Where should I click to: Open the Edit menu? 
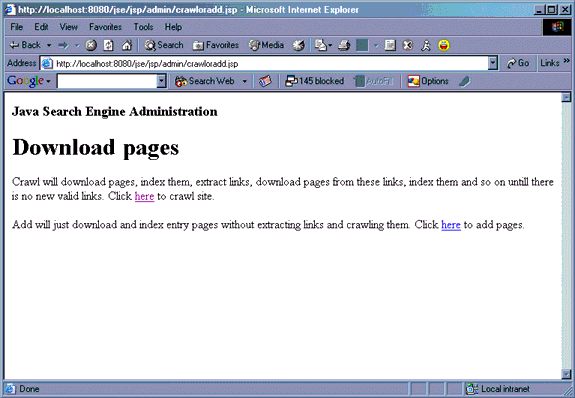[x=41, y=27]
